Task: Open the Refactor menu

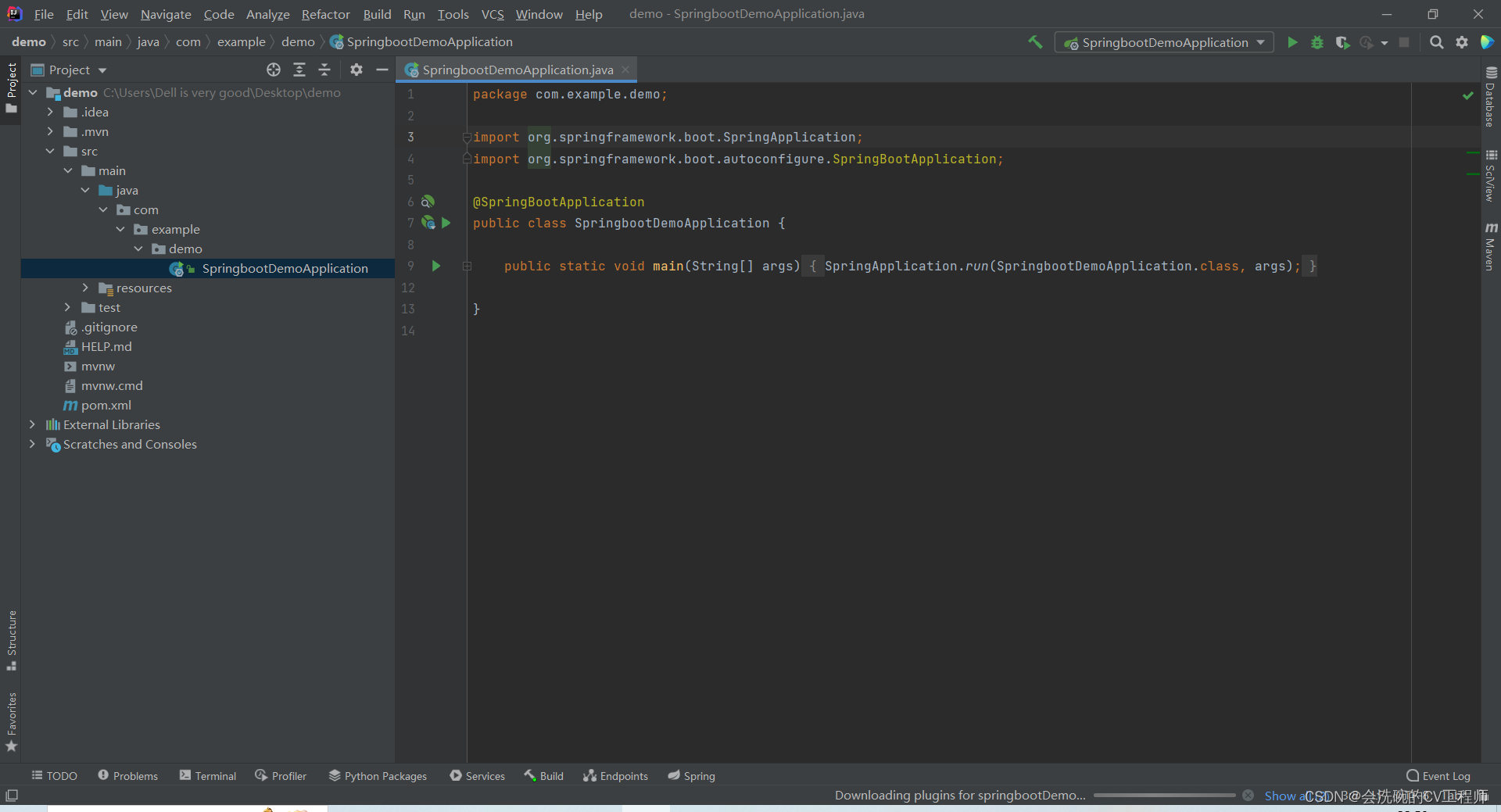Action: pos(326,14)
